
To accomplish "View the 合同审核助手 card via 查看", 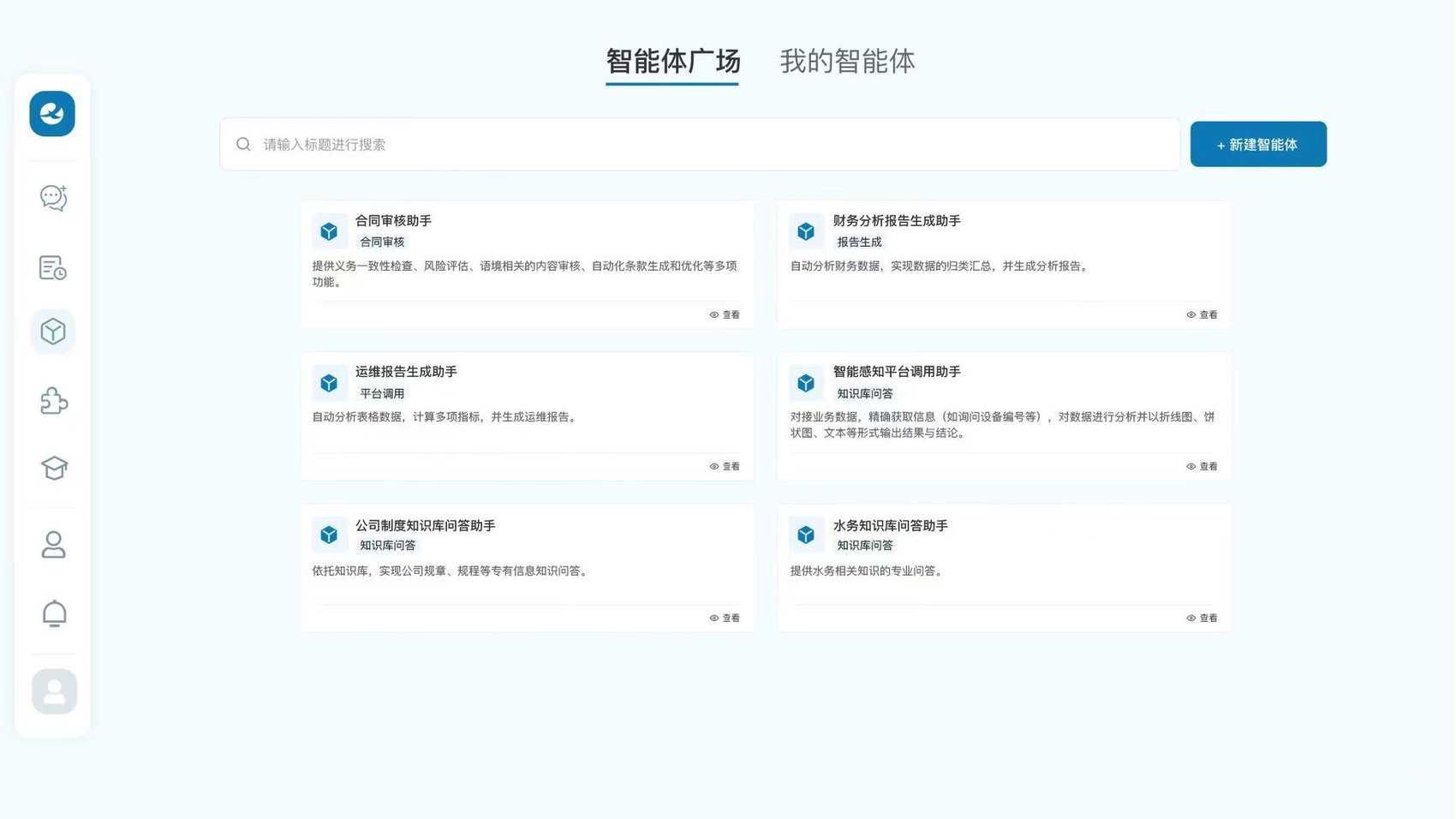I will (725, 315).
